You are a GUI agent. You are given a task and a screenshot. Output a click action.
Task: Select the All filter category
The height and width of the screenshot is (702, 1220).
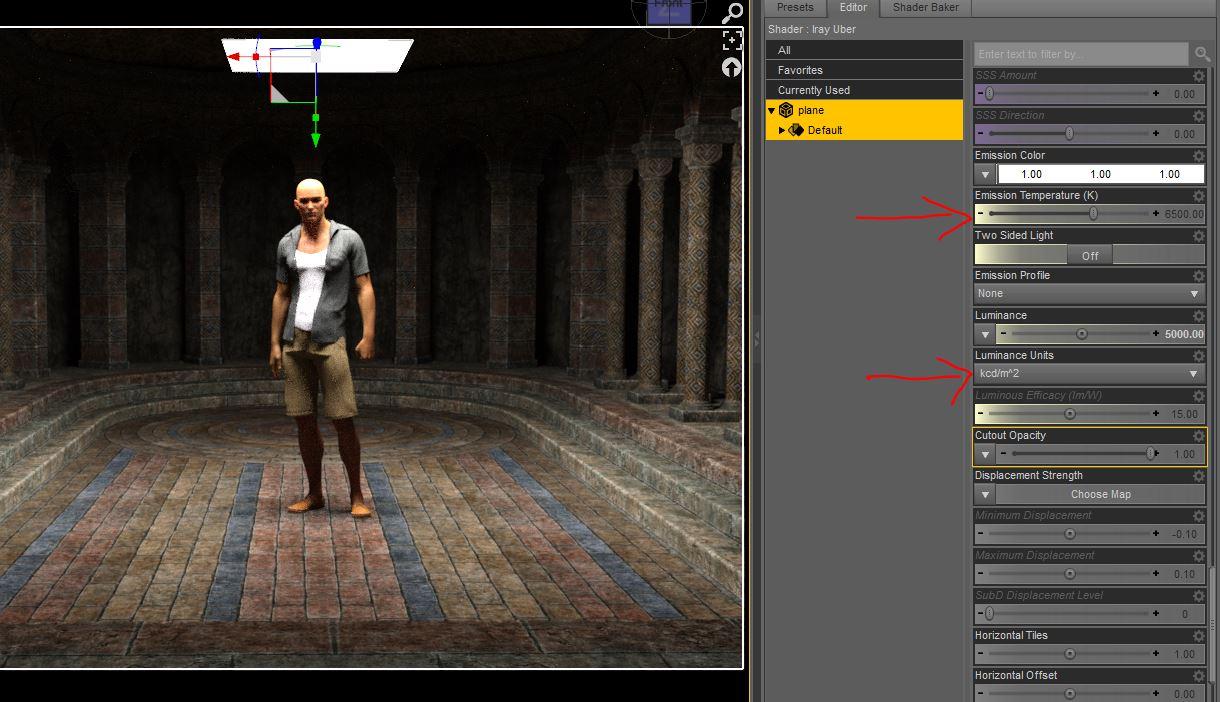[x=864, y=50]
